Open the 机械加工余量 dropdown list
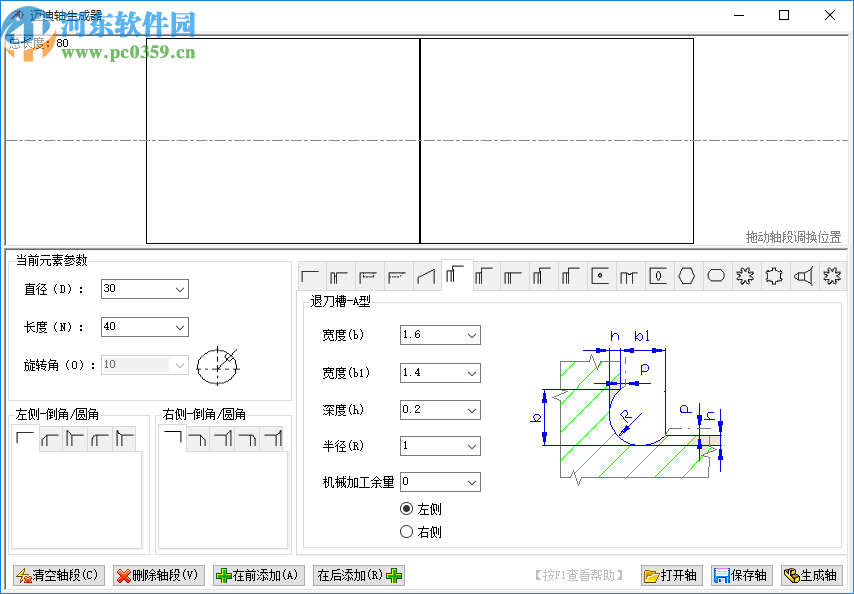This screenshot has width=854, height=594. pos(471,482)
